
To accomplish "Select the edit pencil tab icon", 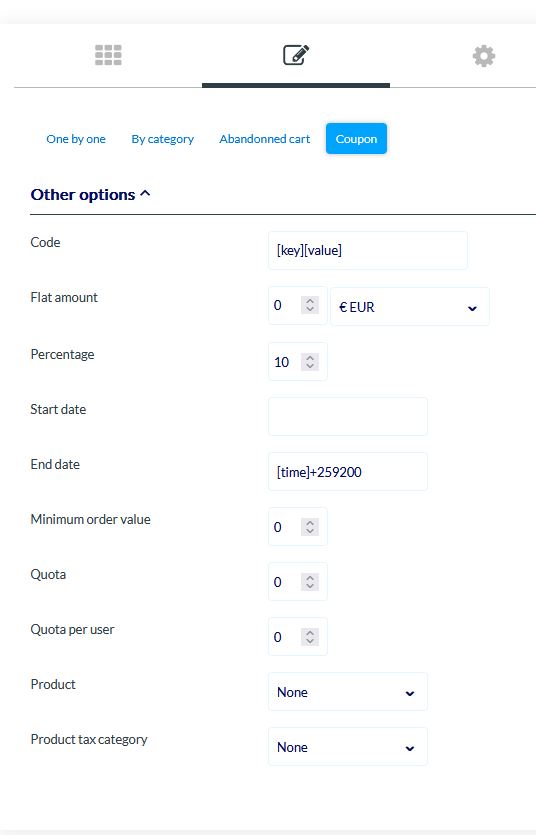I will tap(296, 55).
